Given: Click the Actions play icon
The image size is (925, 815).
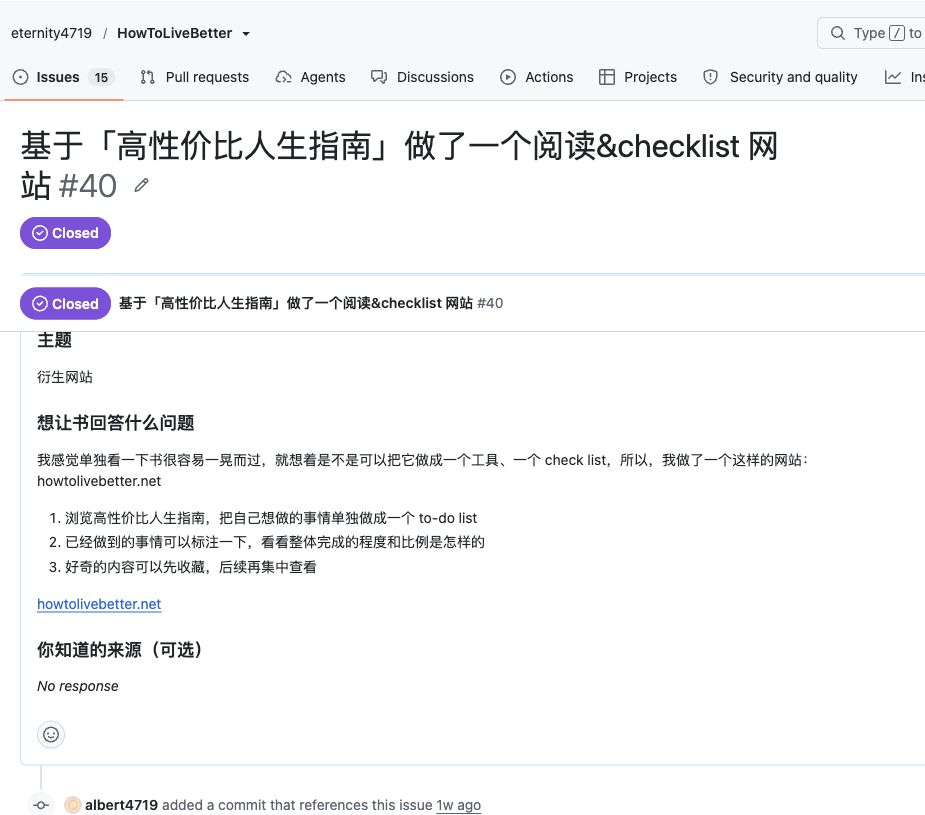Looking at the screenshot, I should click(x=507, y=77).
